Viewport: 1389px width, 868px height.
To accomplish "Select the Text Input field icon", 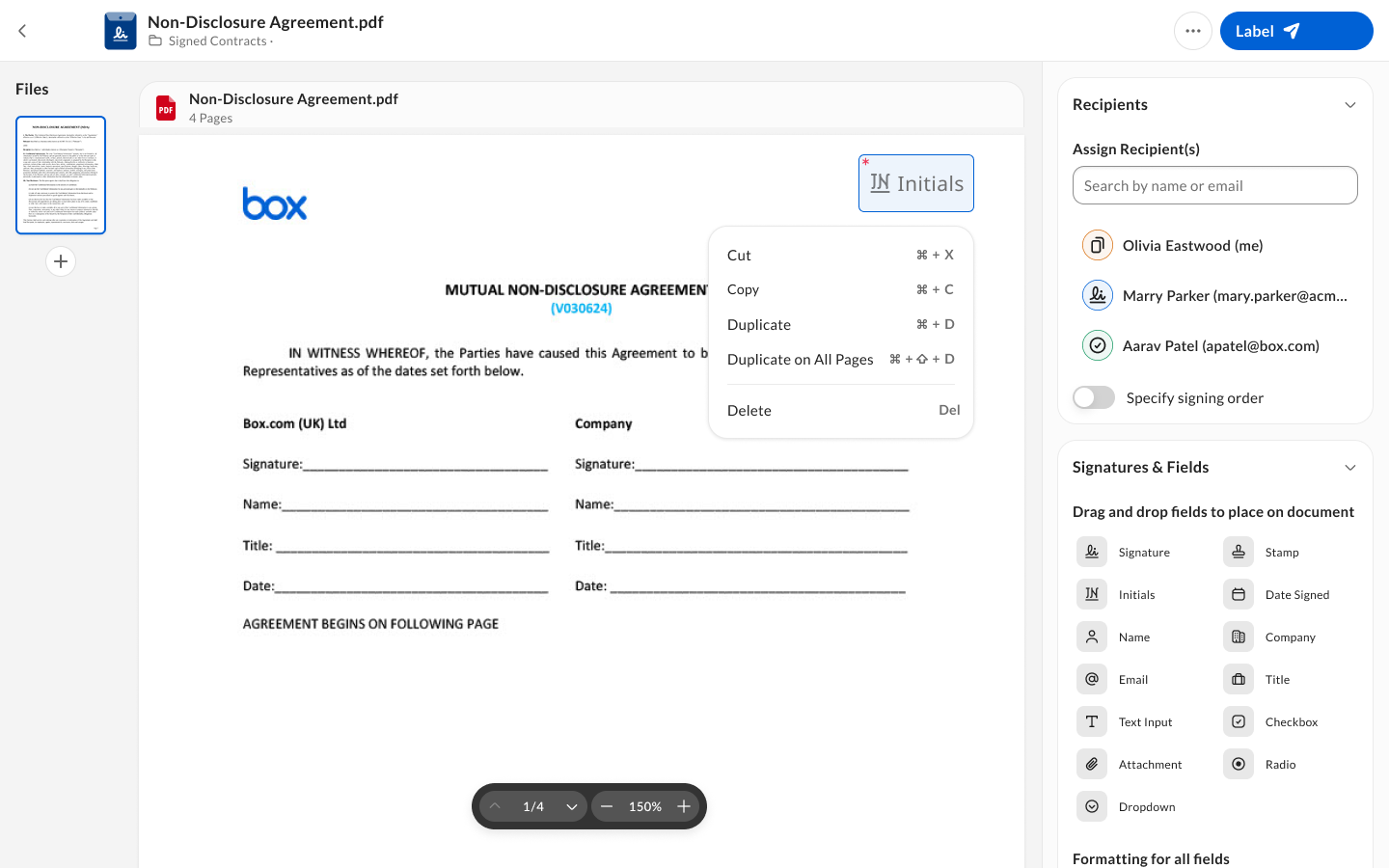I will (x=1092, y=721).
